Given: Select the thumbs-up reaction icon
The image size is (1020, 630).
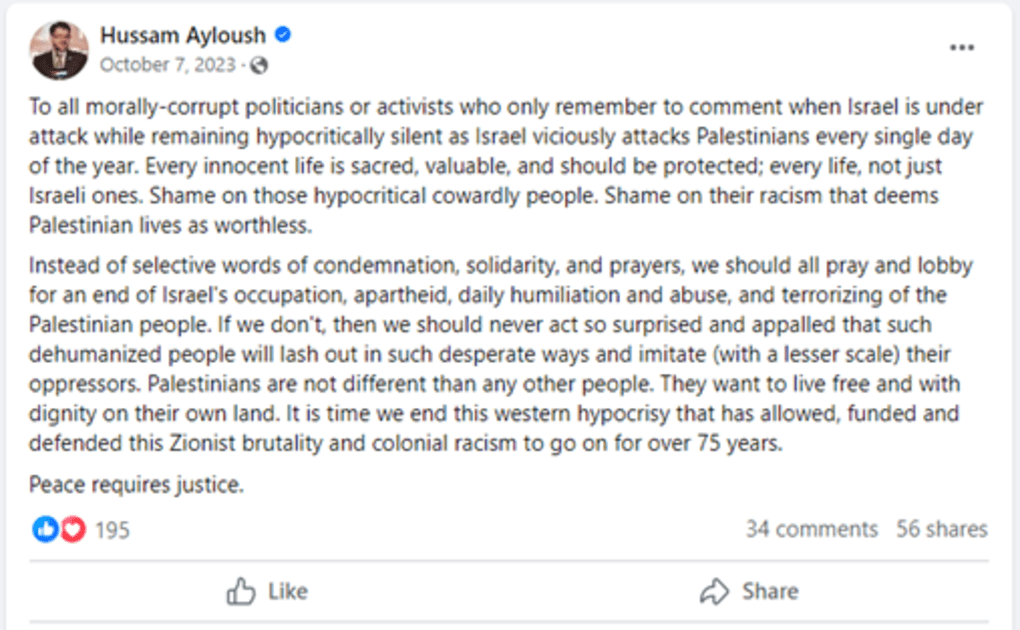Looking at the screenshot, I should (45, 528).
